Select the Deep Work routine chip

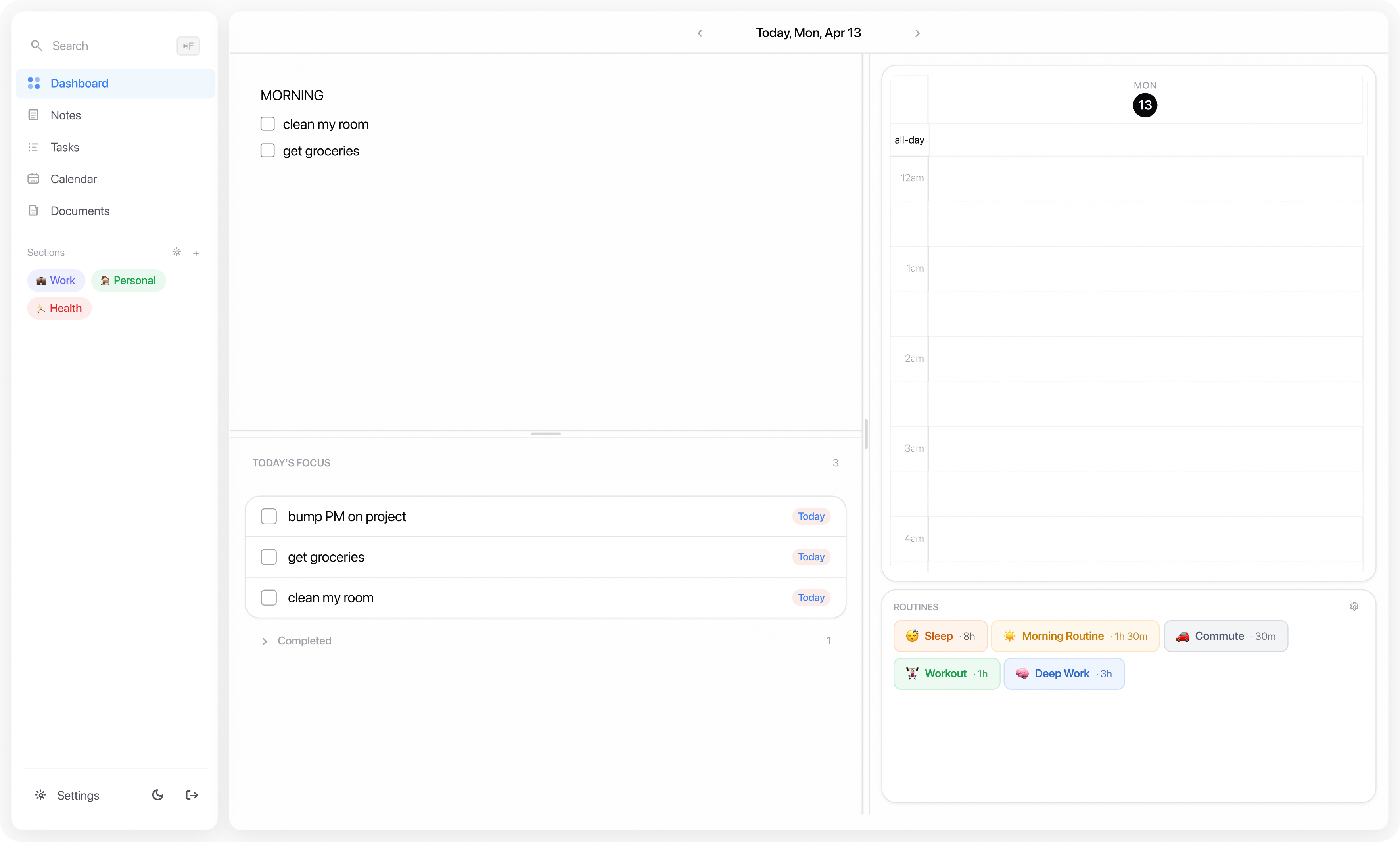(1064, 673)
